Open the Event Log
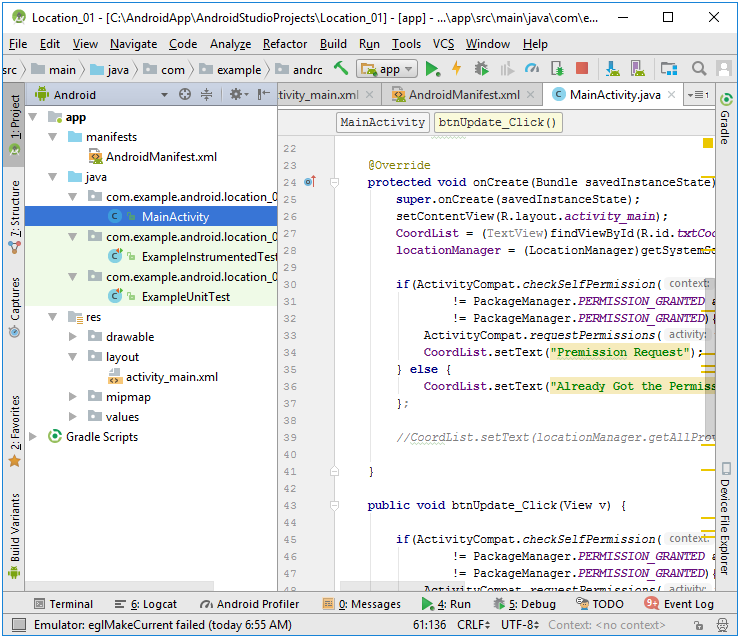The height and width of the screenshot is (640, 741). click(x=679, y=604)
